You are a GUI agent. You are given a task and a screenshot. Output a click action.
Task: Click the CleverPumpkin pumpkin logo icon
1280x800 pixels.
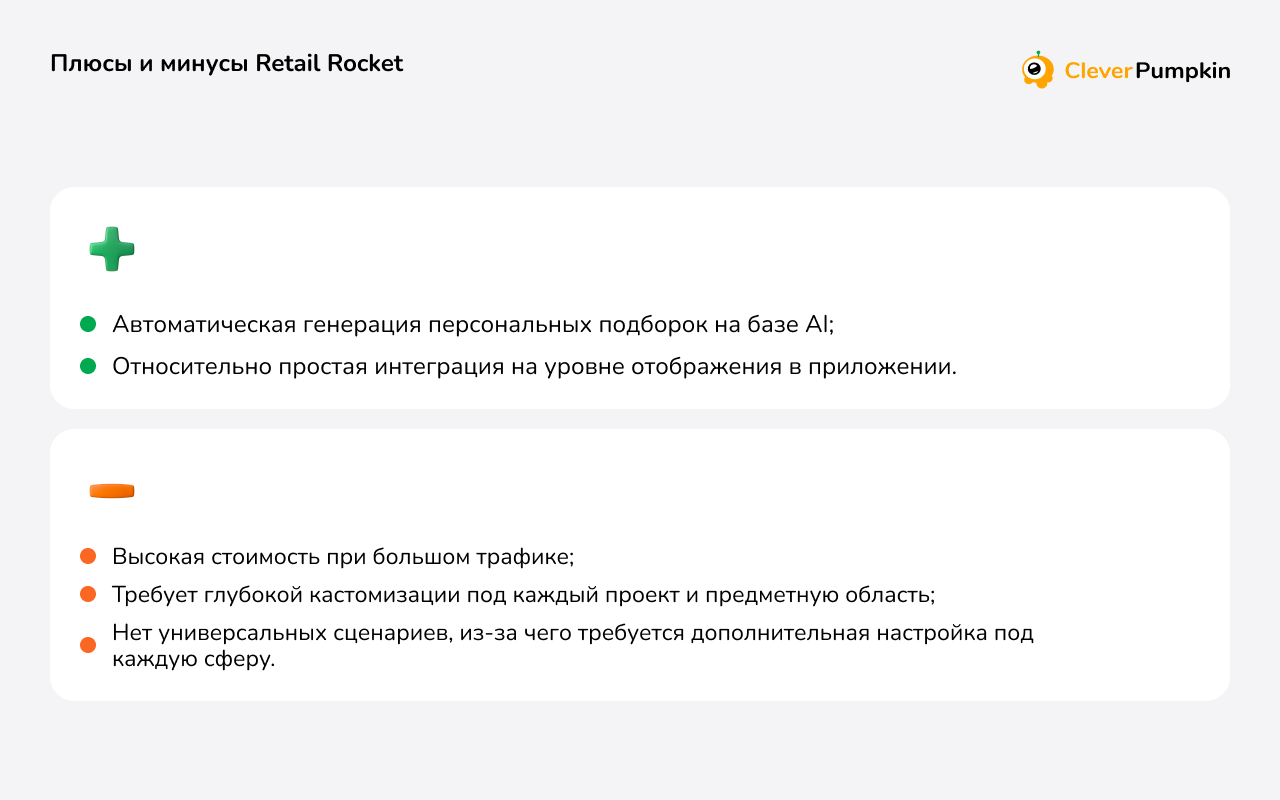1037,70
